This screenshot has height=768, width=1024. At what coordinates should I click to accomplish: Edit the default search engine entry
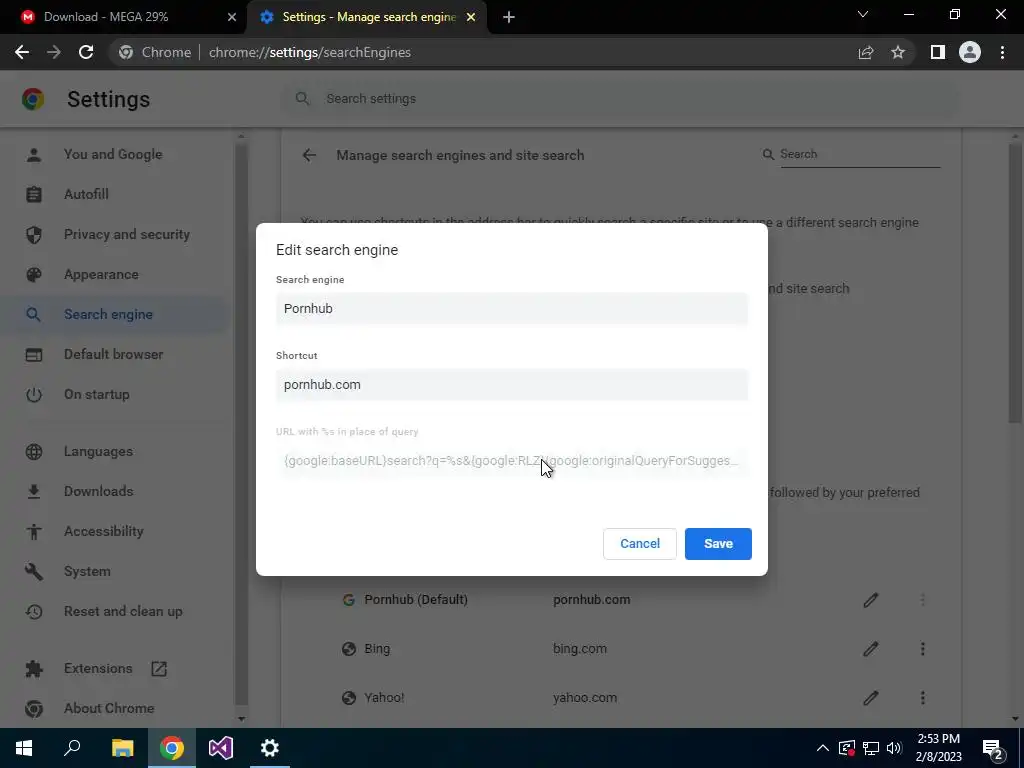[871, 600]
